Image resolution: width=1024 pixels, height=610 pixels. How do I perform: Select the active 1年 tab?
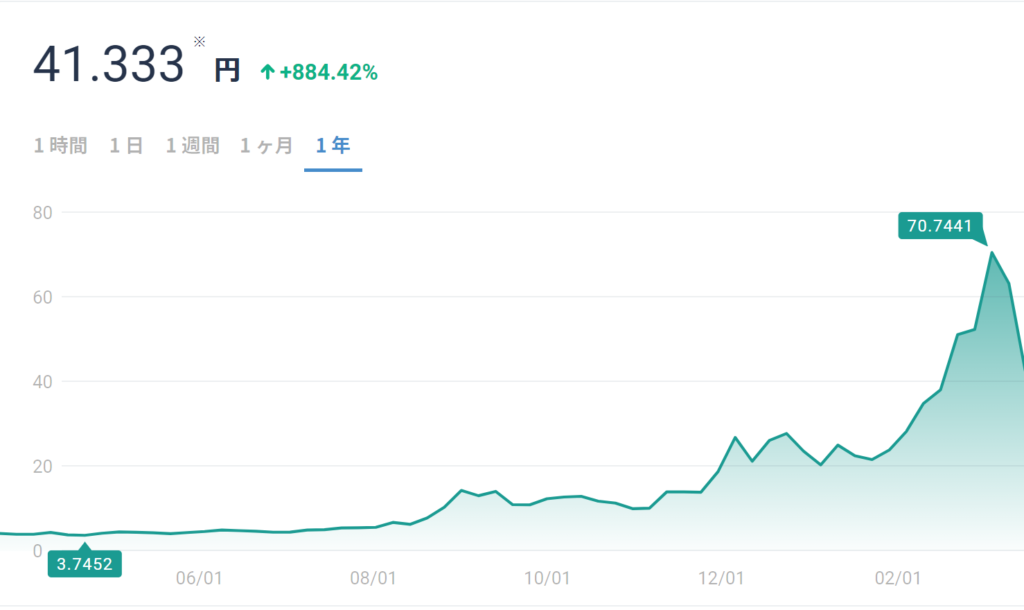click(x=333, y=146)
